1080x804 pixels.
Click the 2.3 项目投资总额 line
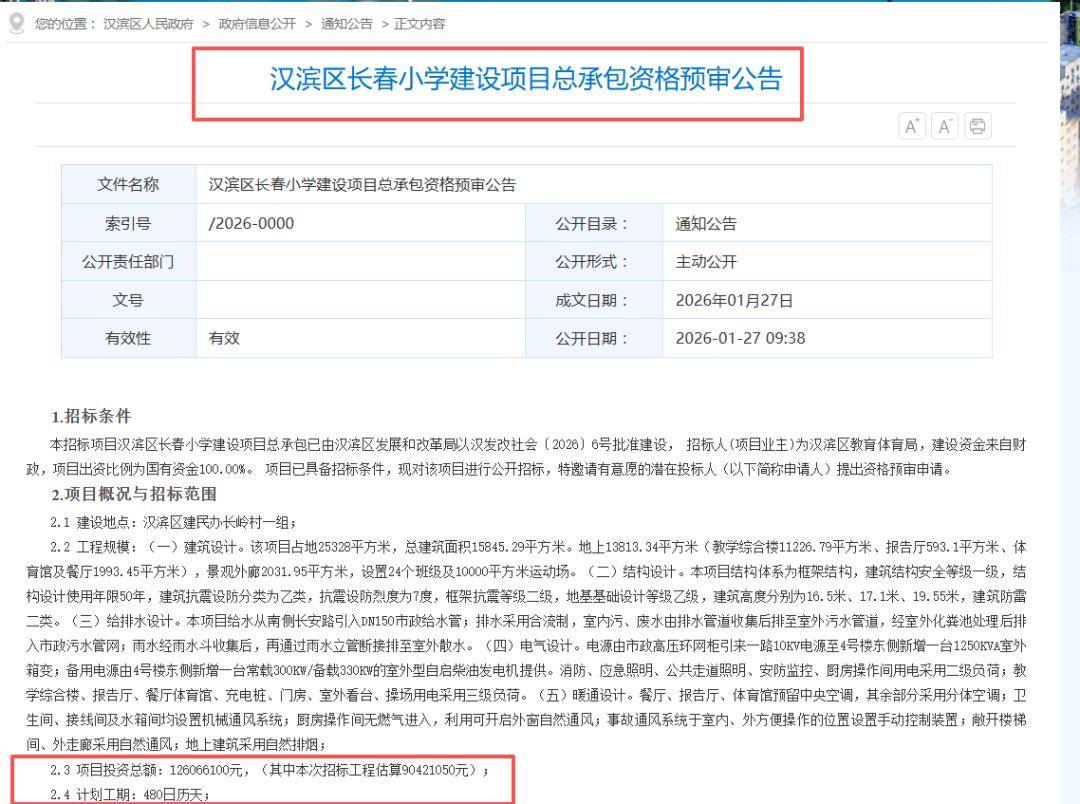tap(270, 770)
